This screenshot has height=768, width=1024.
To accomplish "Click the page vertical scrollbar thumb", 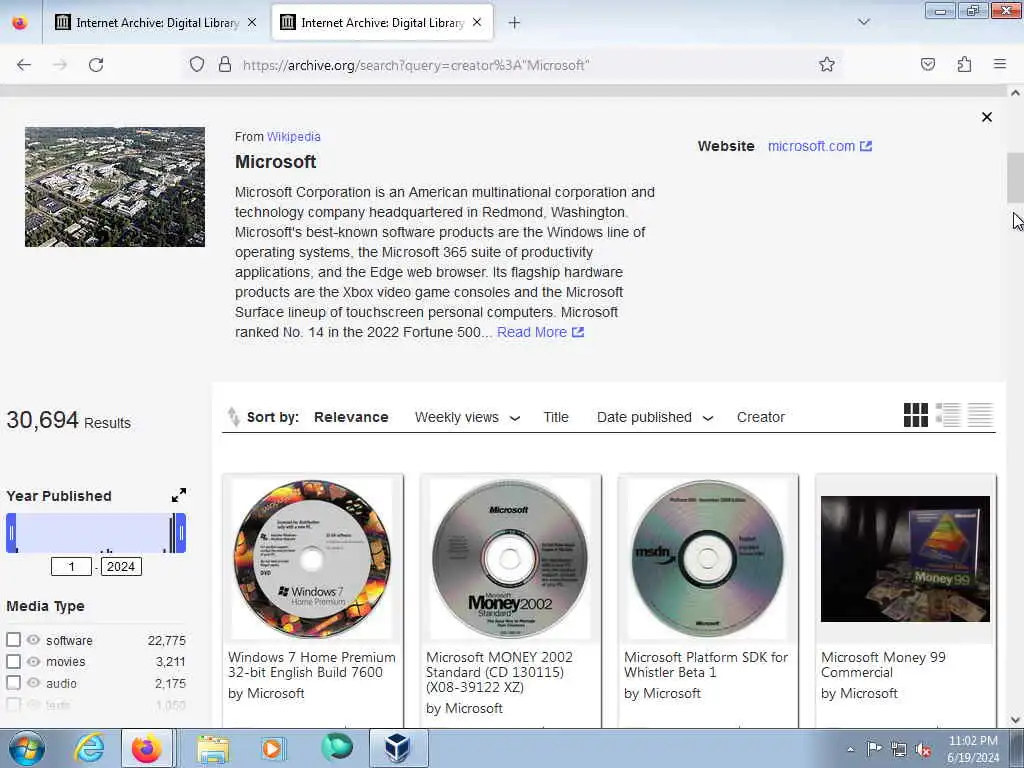I will (x=1015, y=178).
